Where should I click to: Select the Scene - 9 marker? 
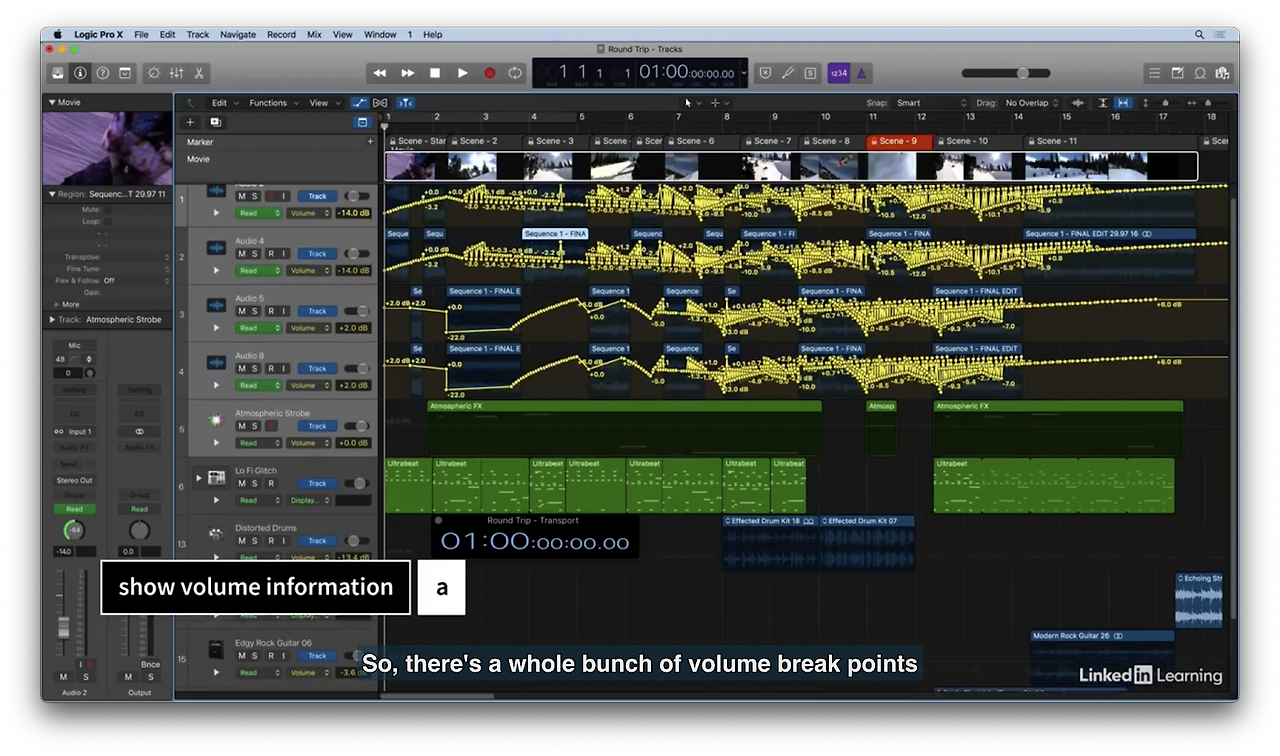pyautogui.click(x=899, y=142)
